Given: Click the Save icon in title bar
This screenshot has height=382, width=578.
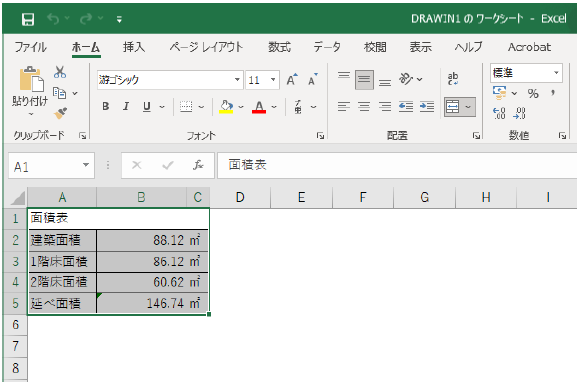Looking at the screenshot, I should click(x=28, y=19).
